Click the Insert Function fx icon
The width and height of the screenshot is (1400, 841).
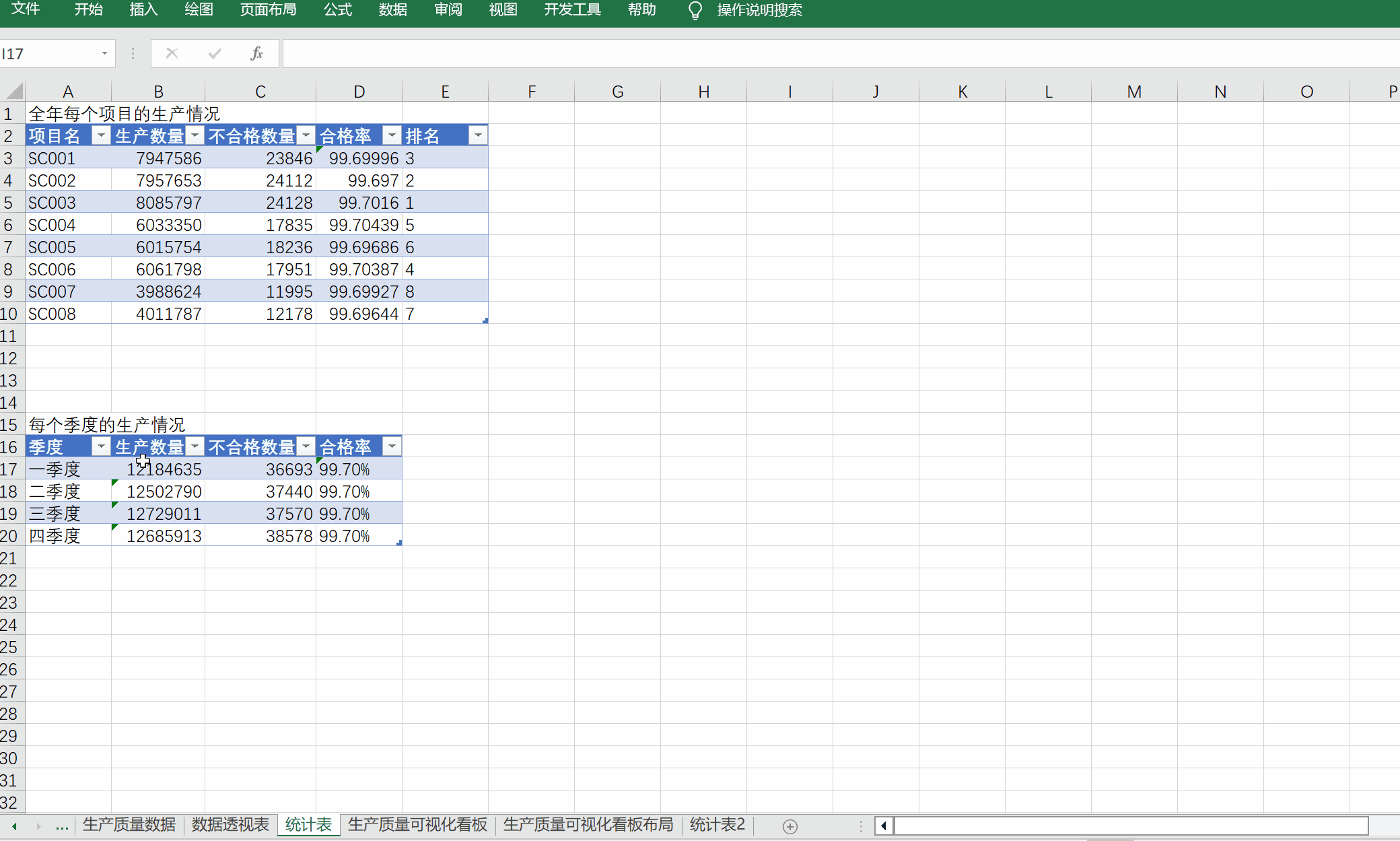[x=256, y=53]
